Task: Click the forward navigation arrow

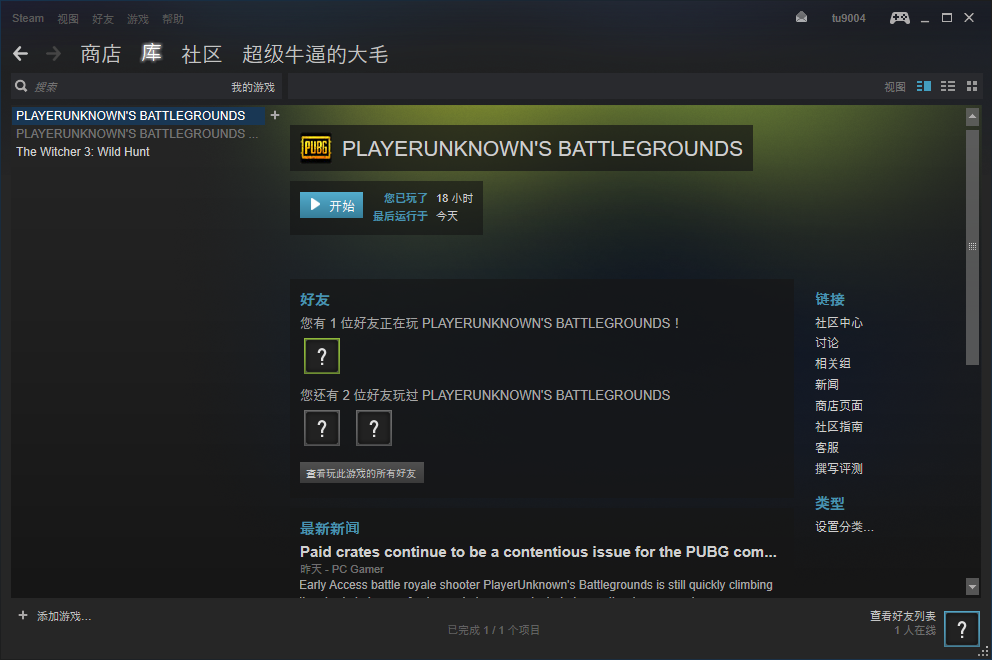Action: [x=54, y=54]
